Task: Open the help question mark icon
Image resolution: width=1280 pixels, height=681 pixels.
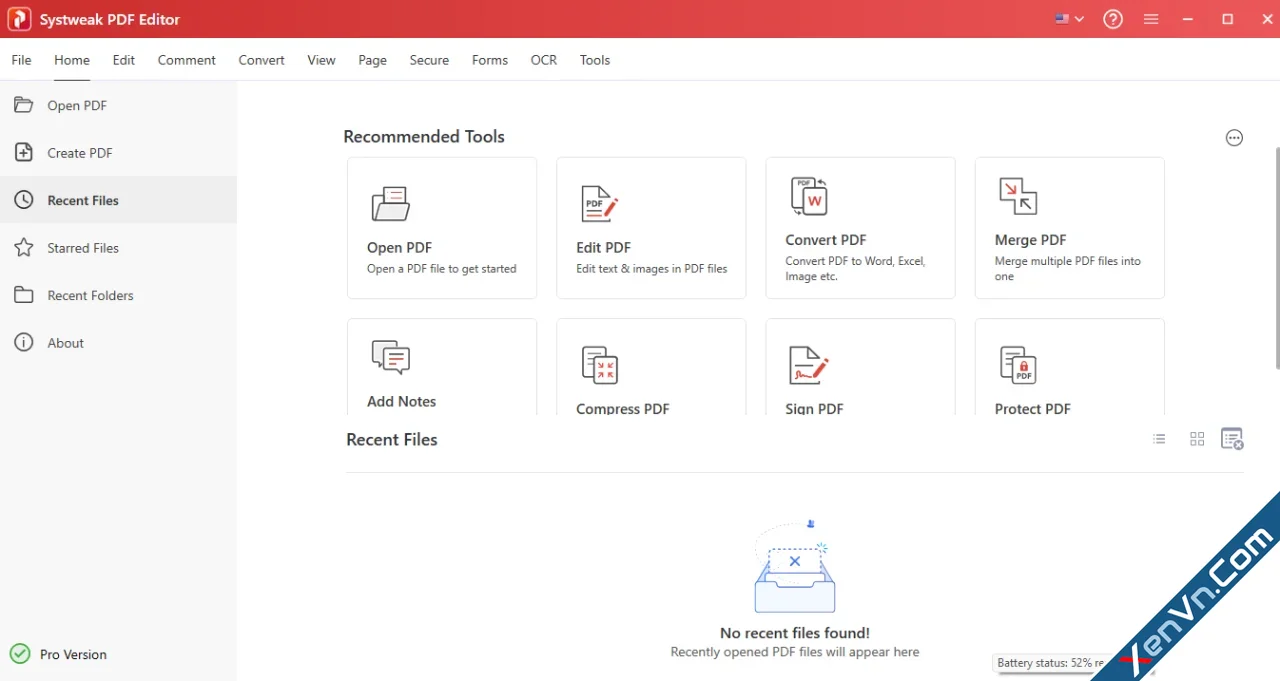Action: click(1113, 19)
